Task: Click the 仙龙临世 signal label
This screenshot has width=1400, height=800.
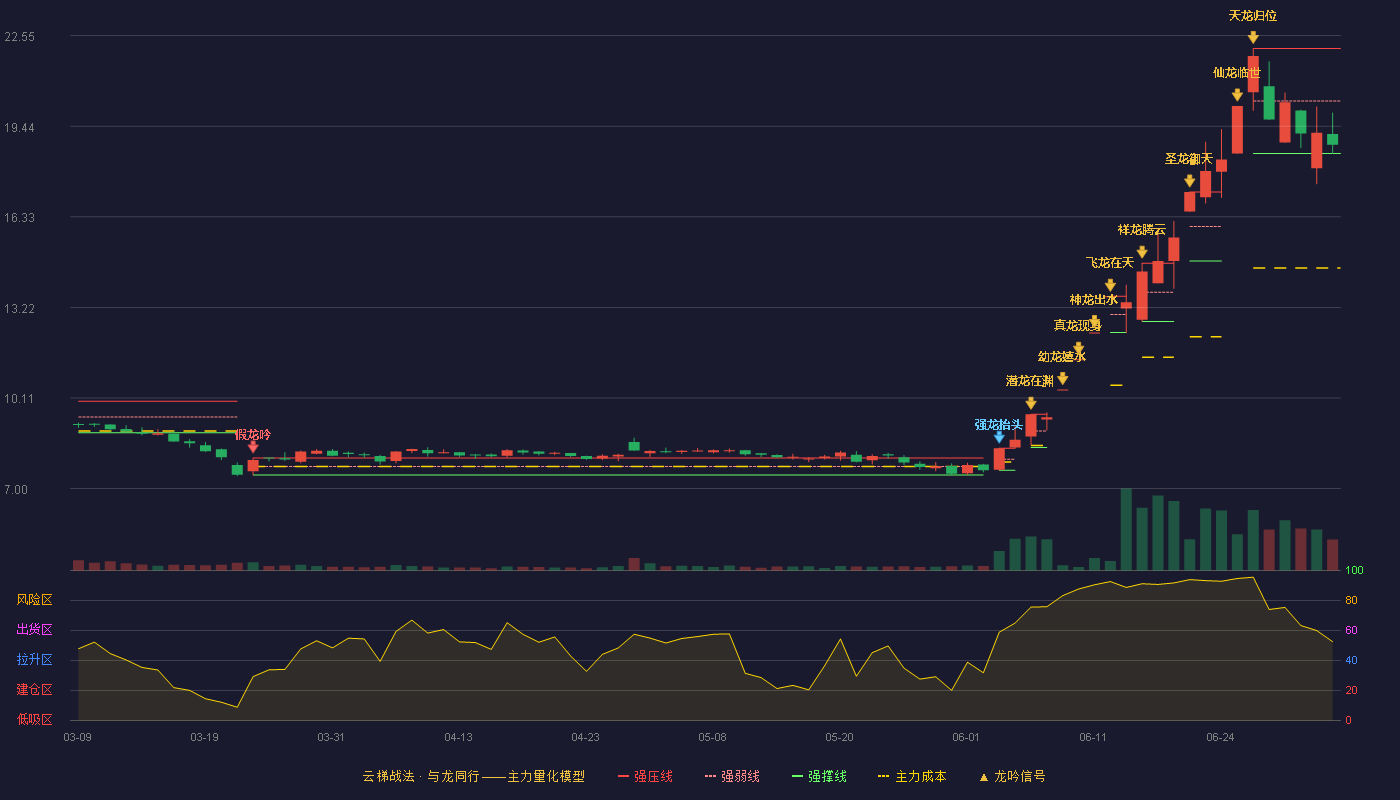Action: [1237, 73]
